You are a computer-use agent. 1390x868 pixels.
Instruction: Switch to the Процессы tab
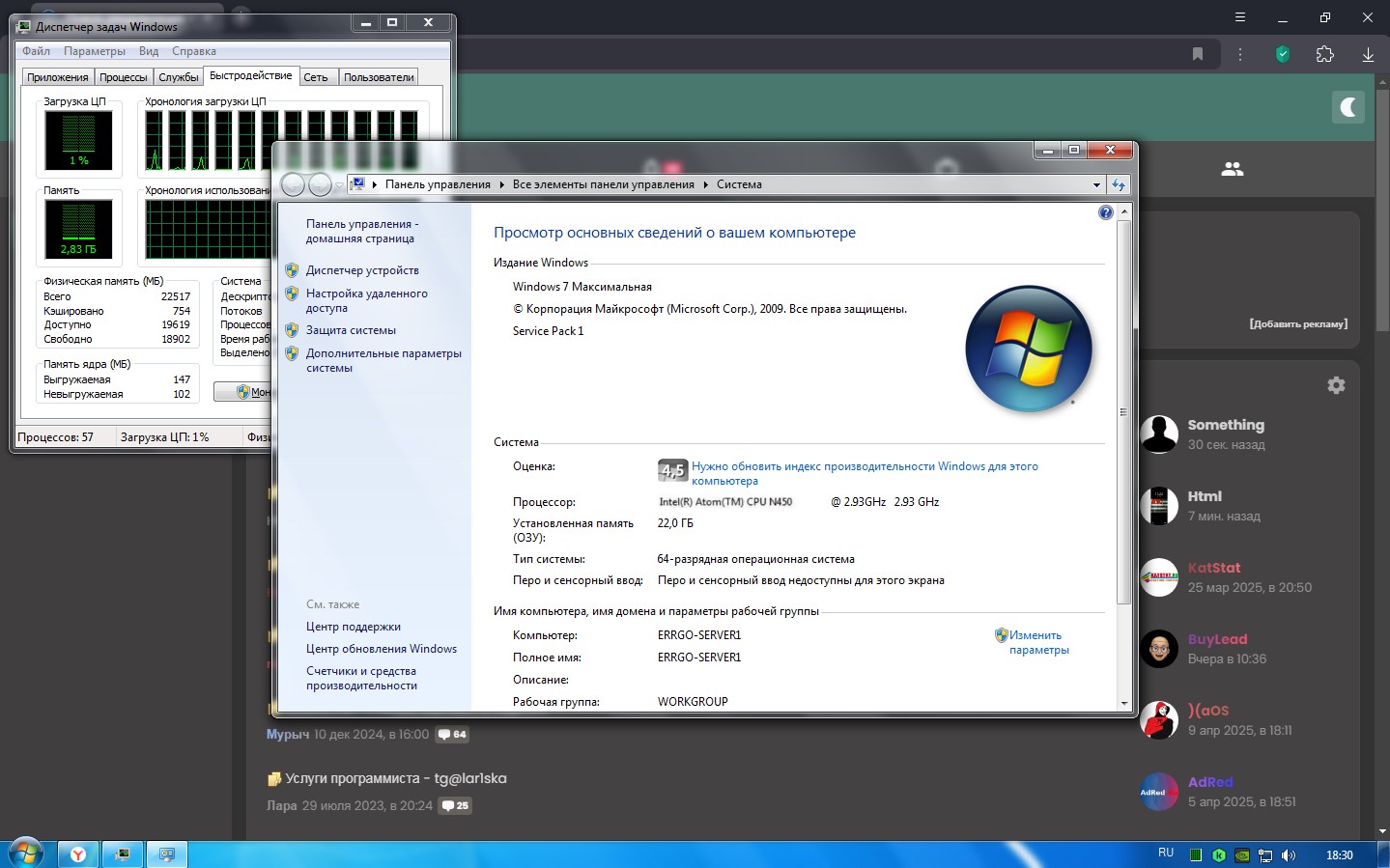click(124, 77)
